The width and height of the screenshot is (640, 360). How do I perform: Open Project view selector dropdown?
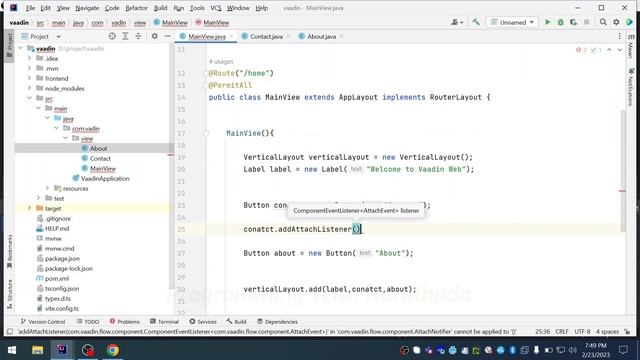(x=41, y=36)
